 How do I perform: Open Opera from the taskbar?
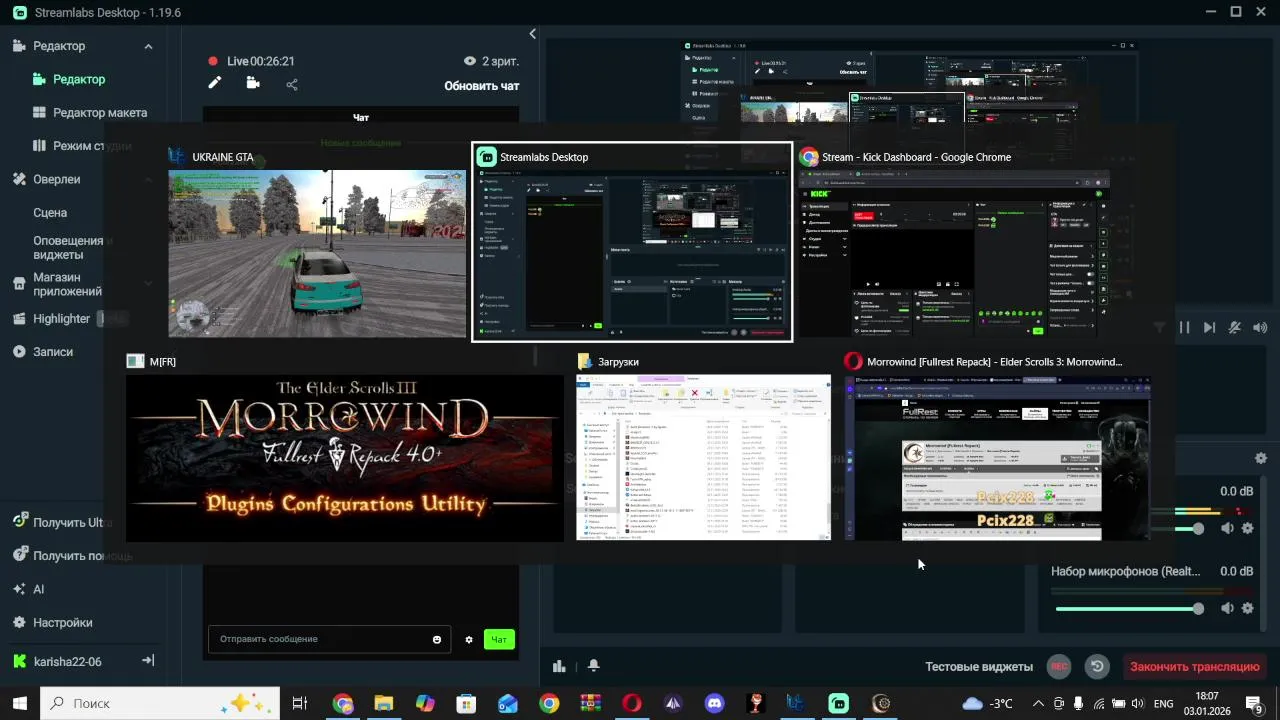[x=631, y=703]
